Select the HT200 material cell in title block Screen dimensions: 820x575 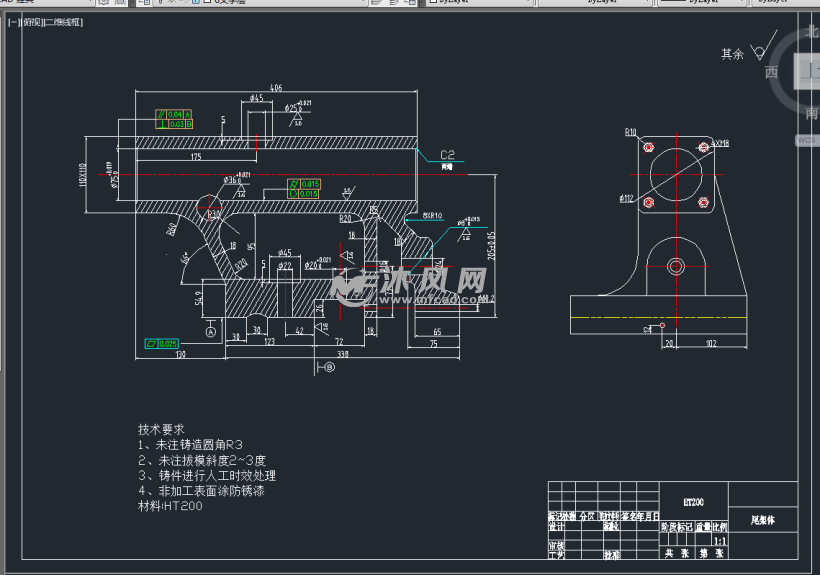pos(693,503)
